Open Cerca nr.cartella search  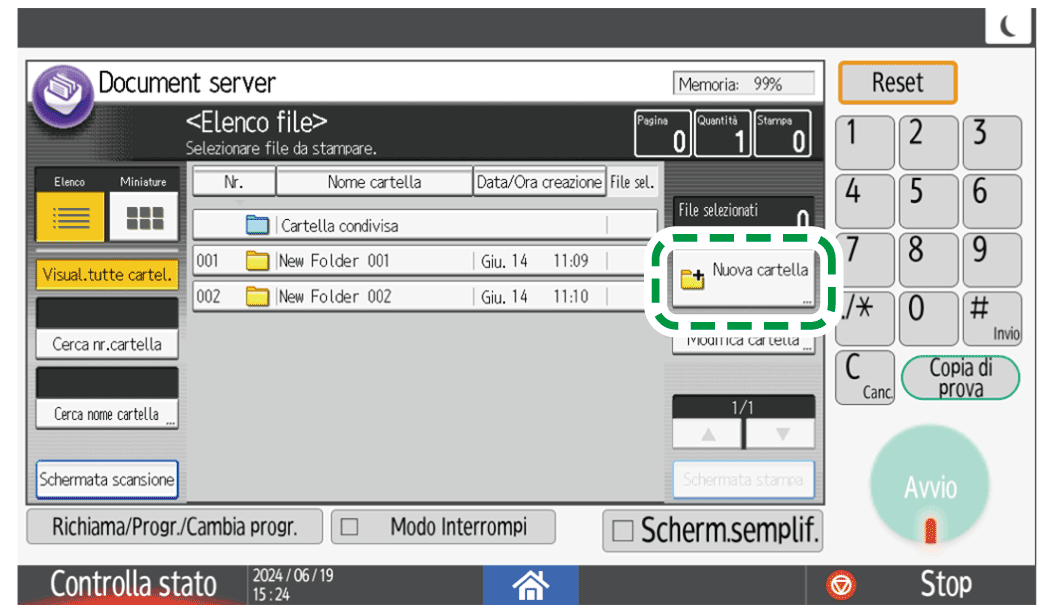tap(107, 344)
